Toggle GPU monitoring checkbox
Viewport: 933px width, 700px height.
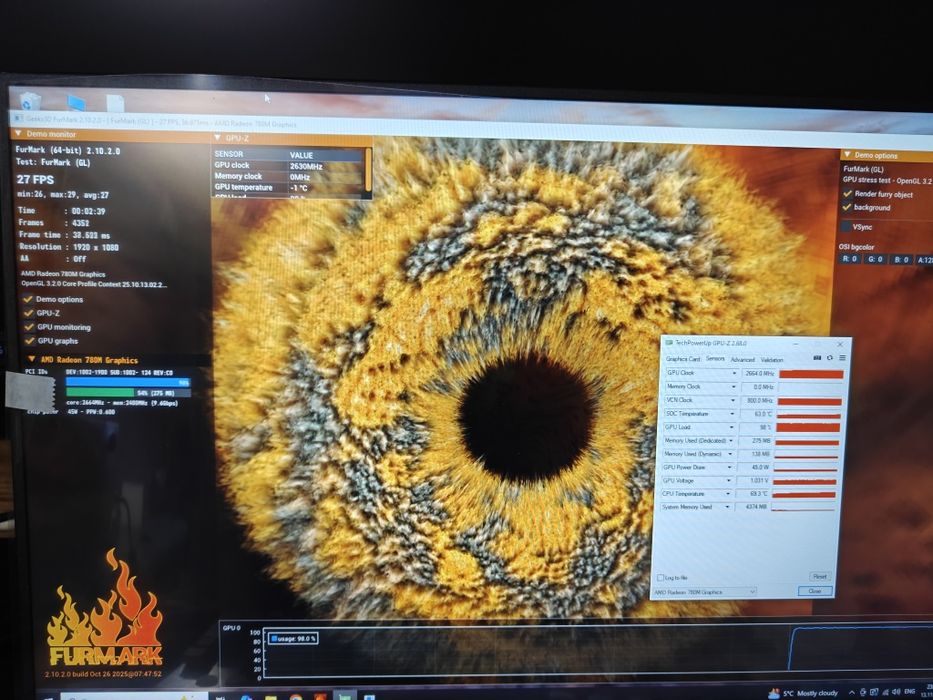coord(29,327)
